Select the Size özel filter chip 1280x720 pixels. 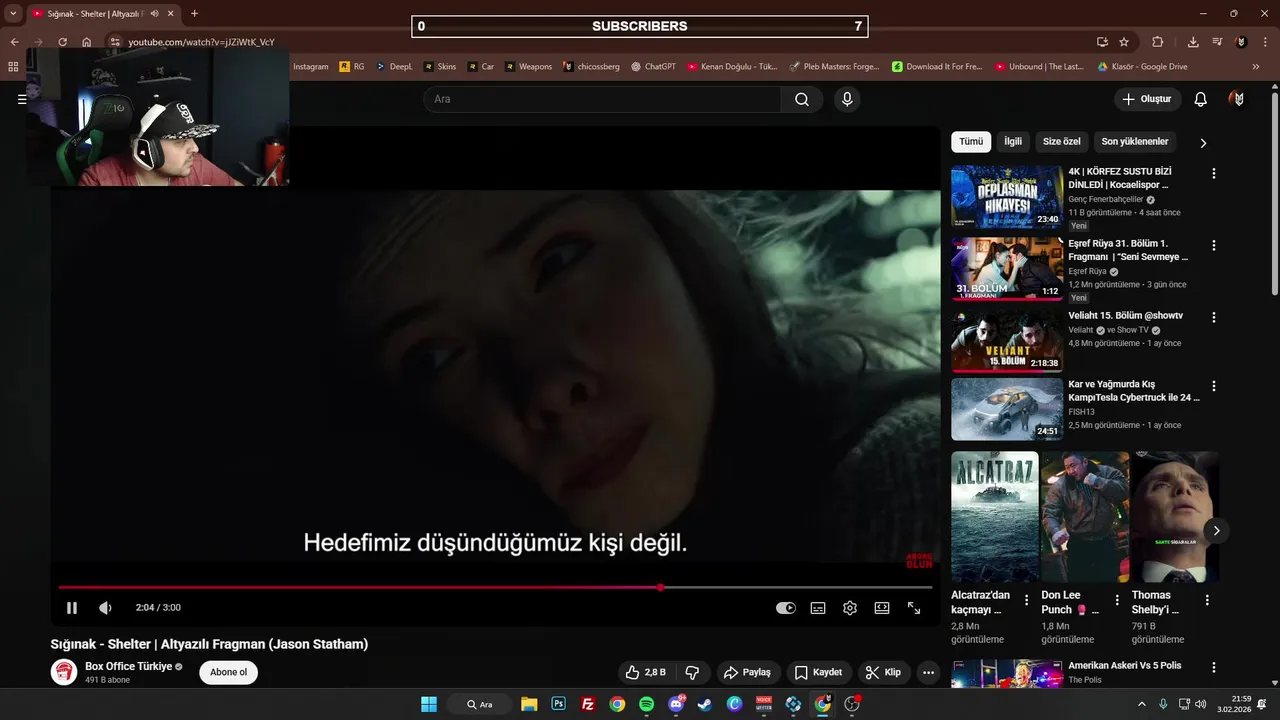click(x=1062, y=142)
